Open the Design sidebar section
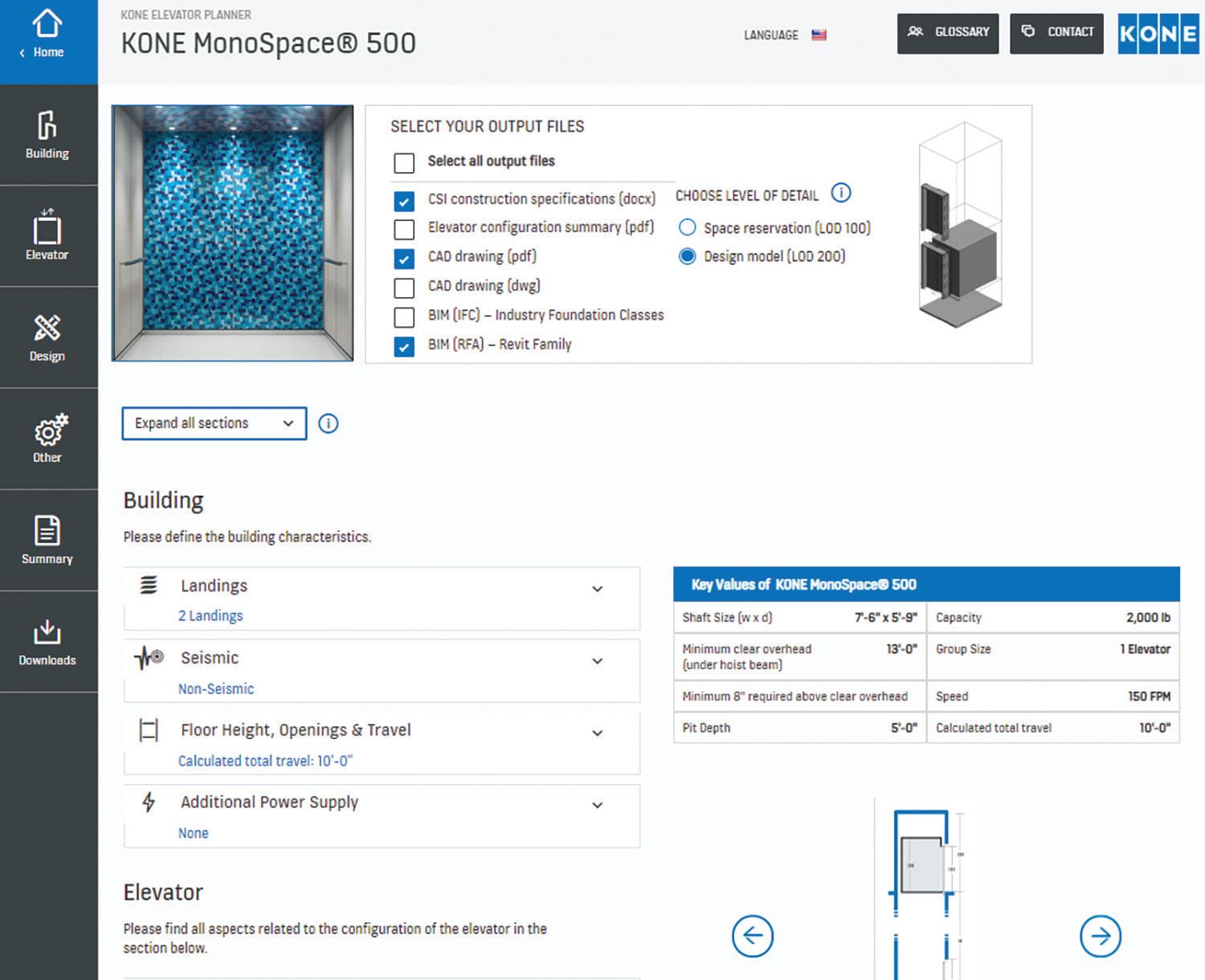The image size is (1205, 980). pyautogui.click(x=47, y=337)
